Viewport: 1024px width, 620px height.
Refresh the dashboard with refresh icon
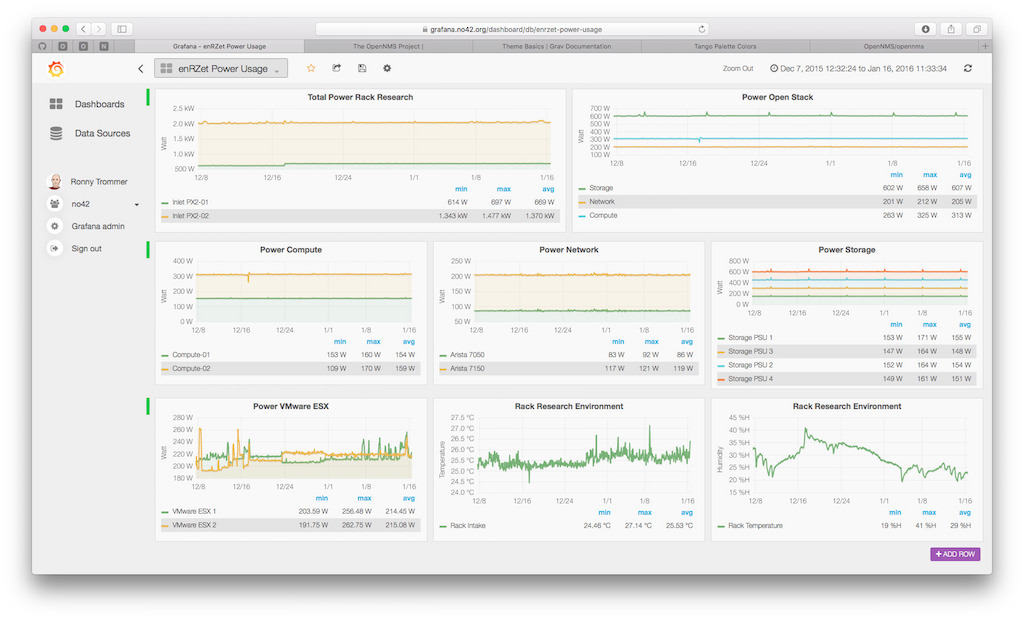pos(968,68)
